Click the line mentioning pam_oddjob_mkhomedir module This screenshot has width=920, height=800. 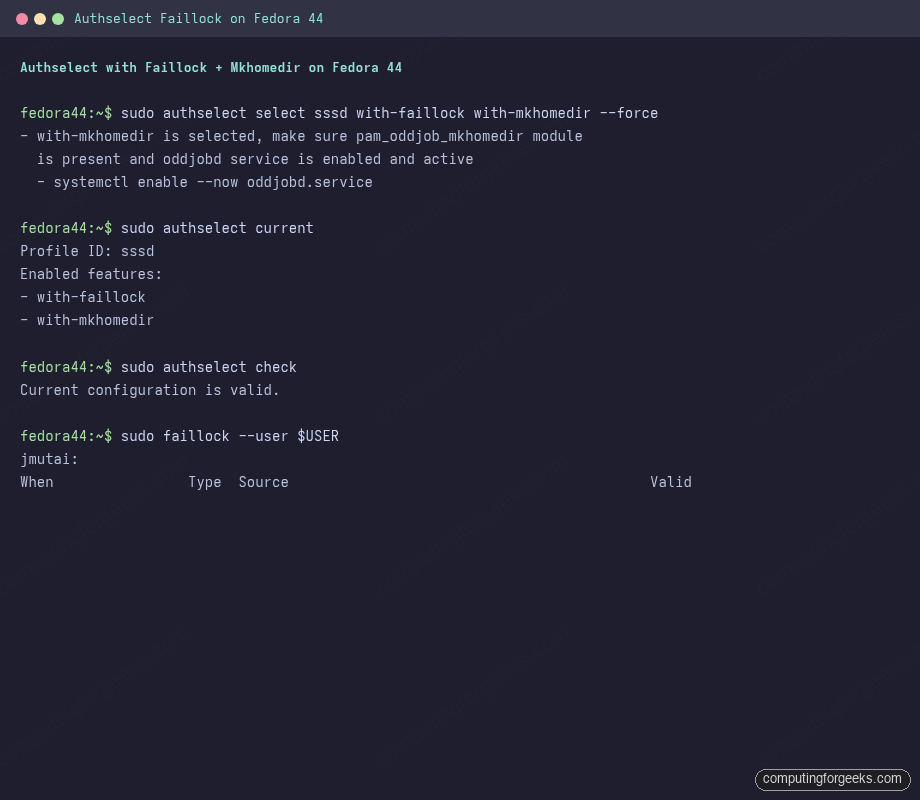coord(302,136)
